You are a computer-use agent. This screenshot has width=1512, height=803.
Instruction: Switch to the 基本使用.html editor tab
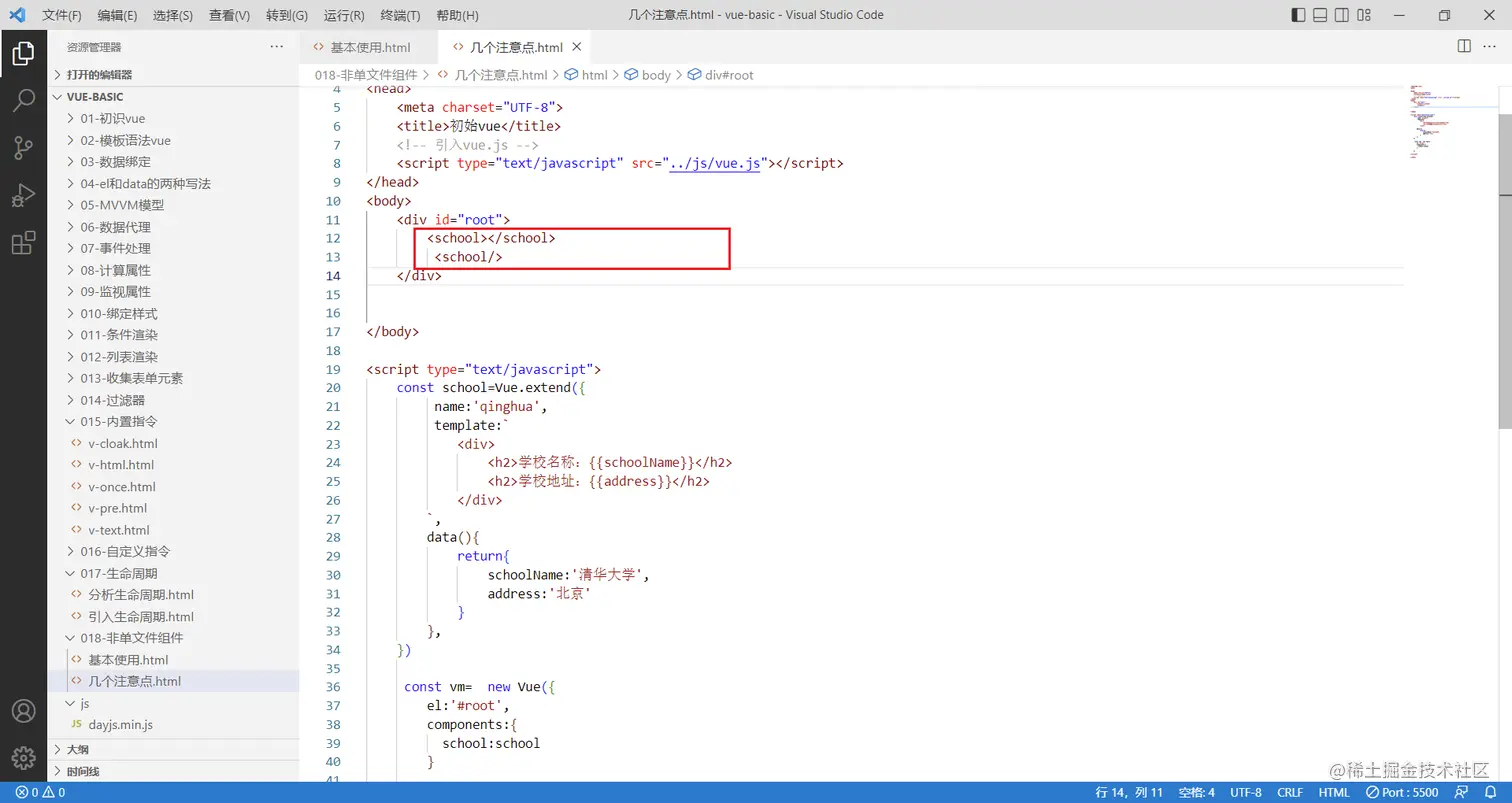pyautogui.click(x=370, y=47)
